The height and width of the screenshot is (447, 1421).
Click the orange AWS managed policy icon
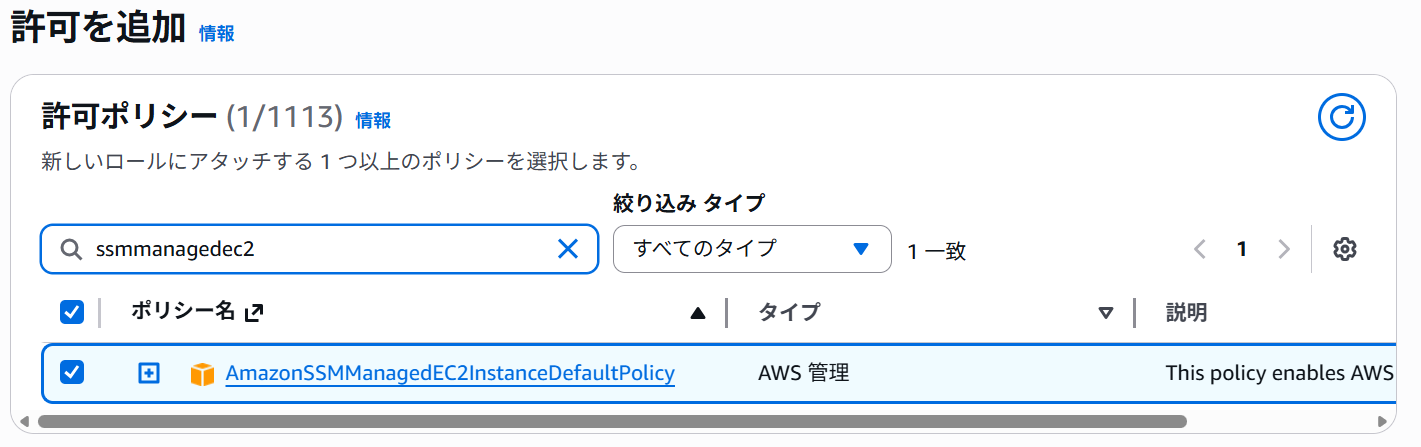[203, 374]
